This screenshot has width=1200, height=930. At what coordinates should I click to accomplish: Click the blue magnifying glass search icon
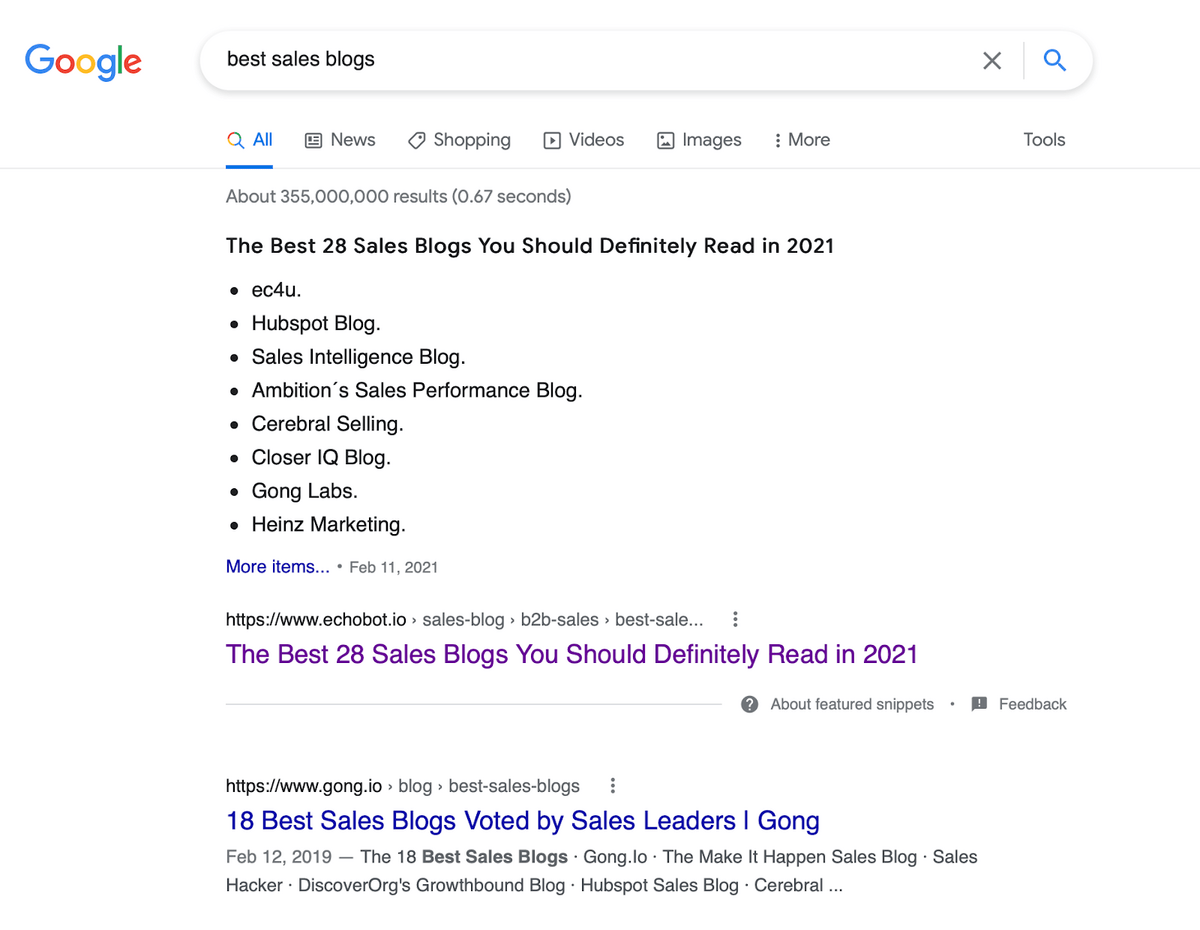click(1055, 61)
